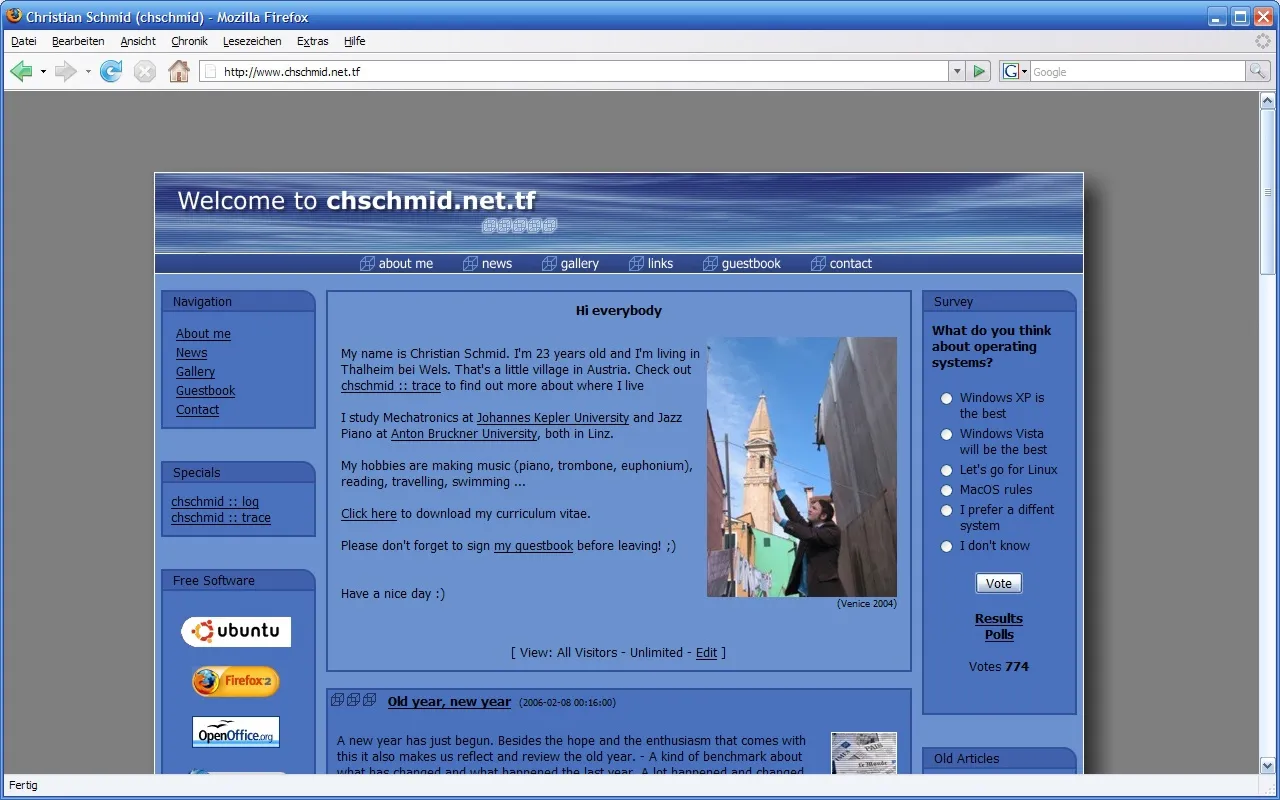Screen dimensions: 1280x800
Task: Click the cube icon next to gallery
Action: pos(549,264)
